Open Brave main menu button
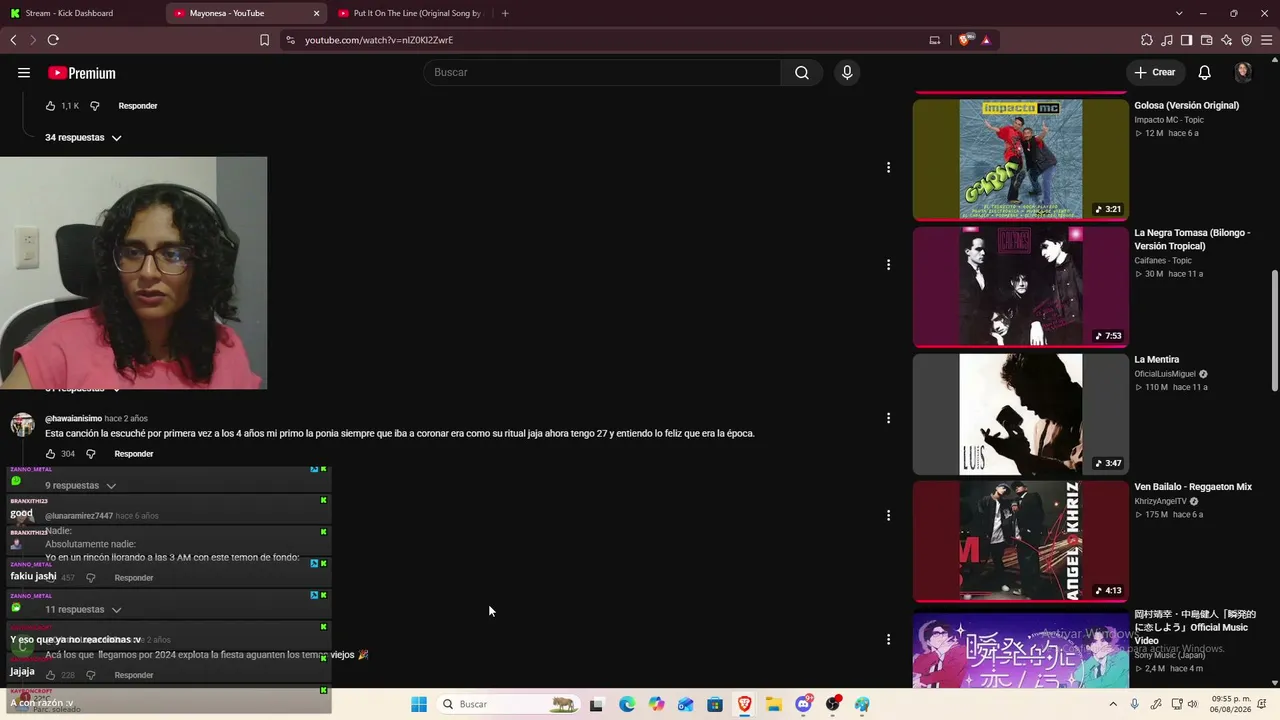This screenshot has height=720, width=1280. (1266, 40)
